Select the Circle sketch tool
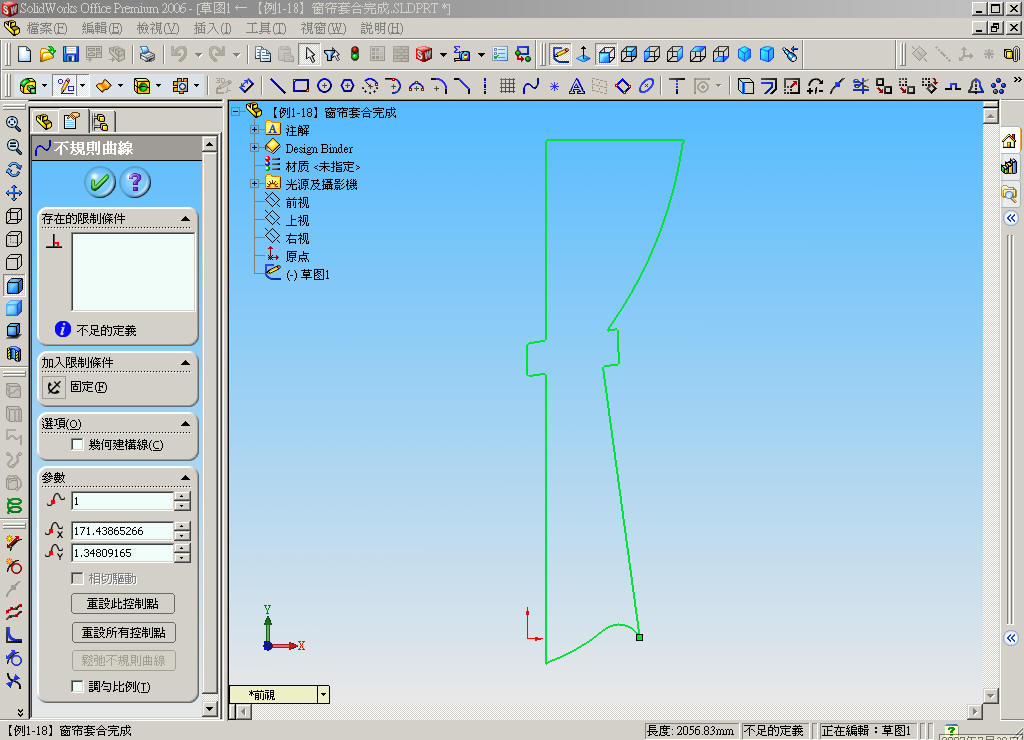The height and width of the screenshot is (740, 1024). point(325,86)
